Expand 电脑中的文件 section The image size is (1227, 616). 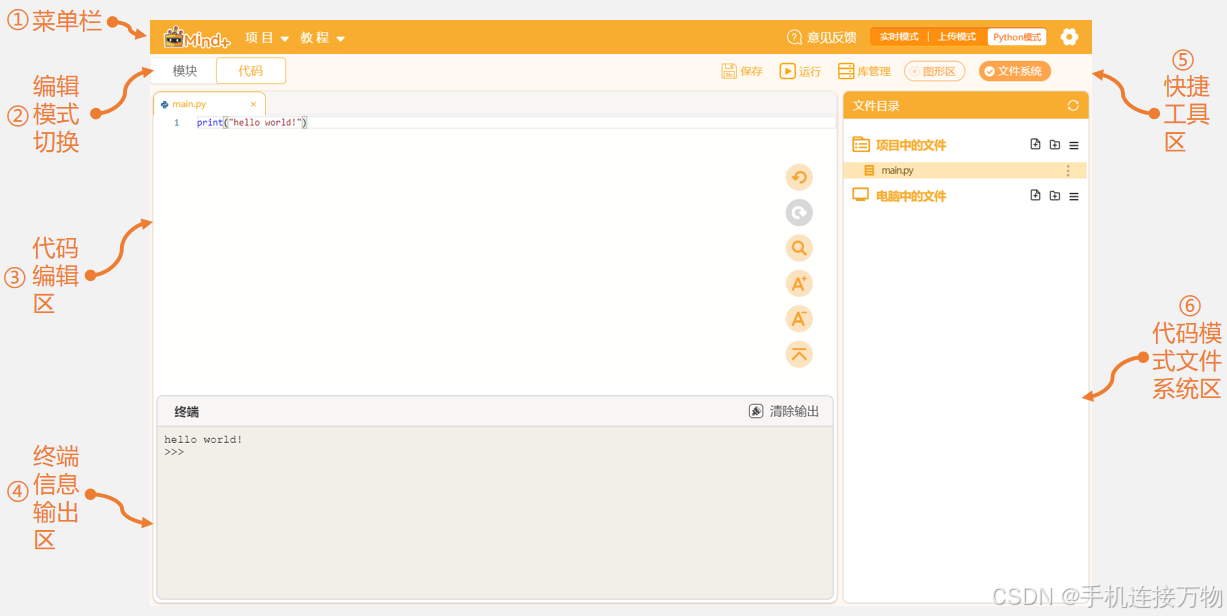click(899, 196)
